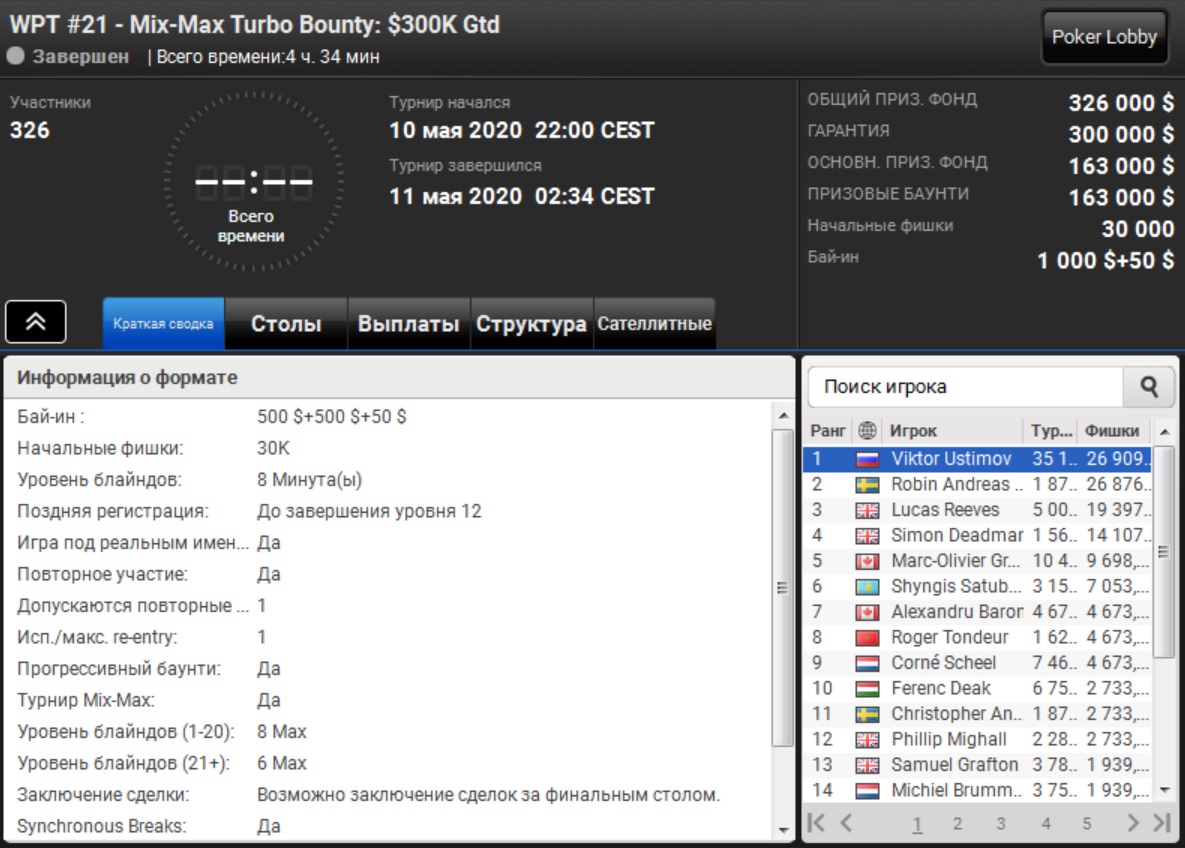This screenshot has width=1185, height=848.
Task: Select the Краткая сводка tab
Action: (163, 324)
